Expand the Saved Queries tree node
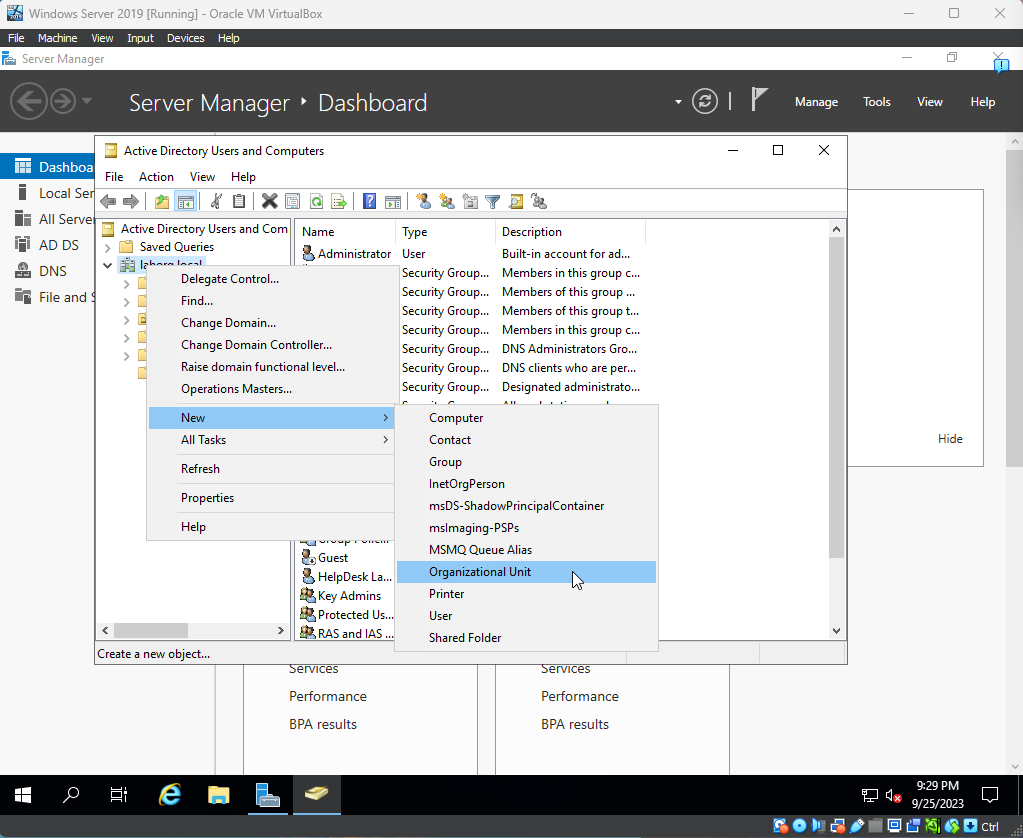The height and width of the screenshot is (838, 1023). (x=108, y=247)
